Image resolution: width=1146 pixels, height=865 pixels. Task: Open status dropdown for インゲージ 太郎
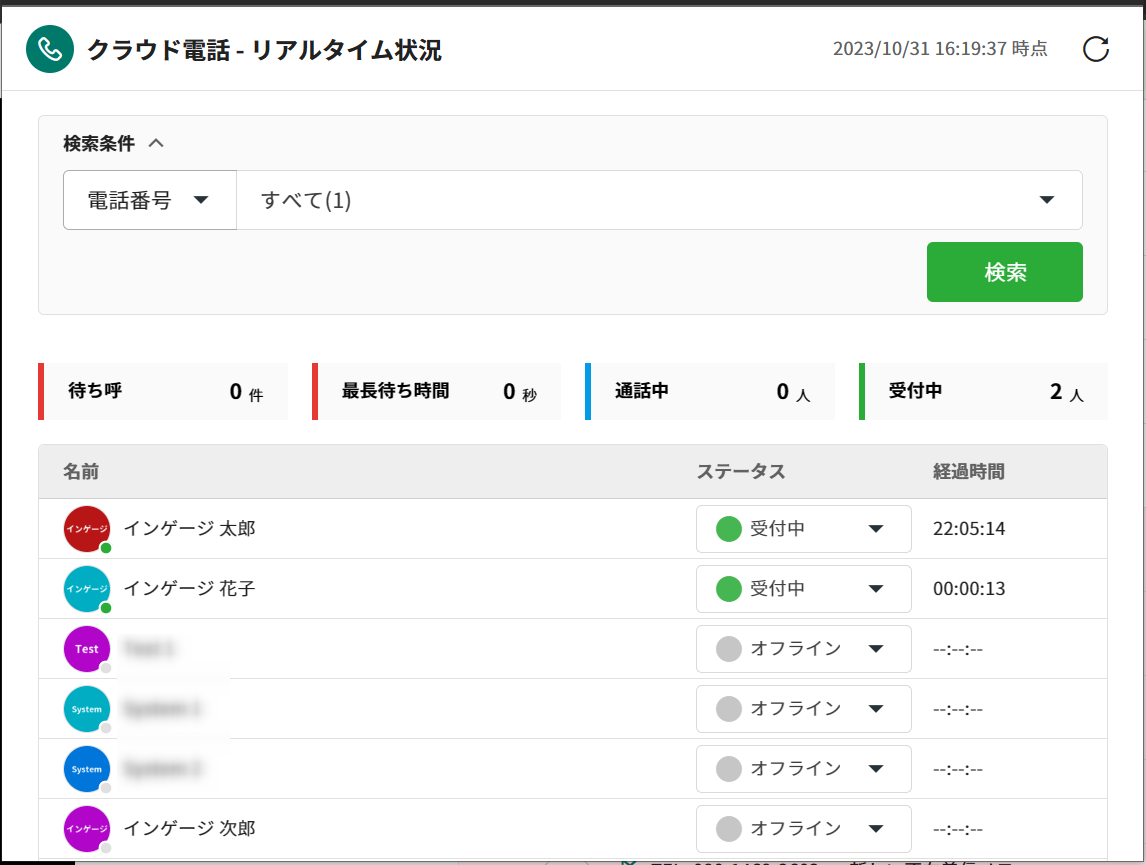tap(803, 529)
